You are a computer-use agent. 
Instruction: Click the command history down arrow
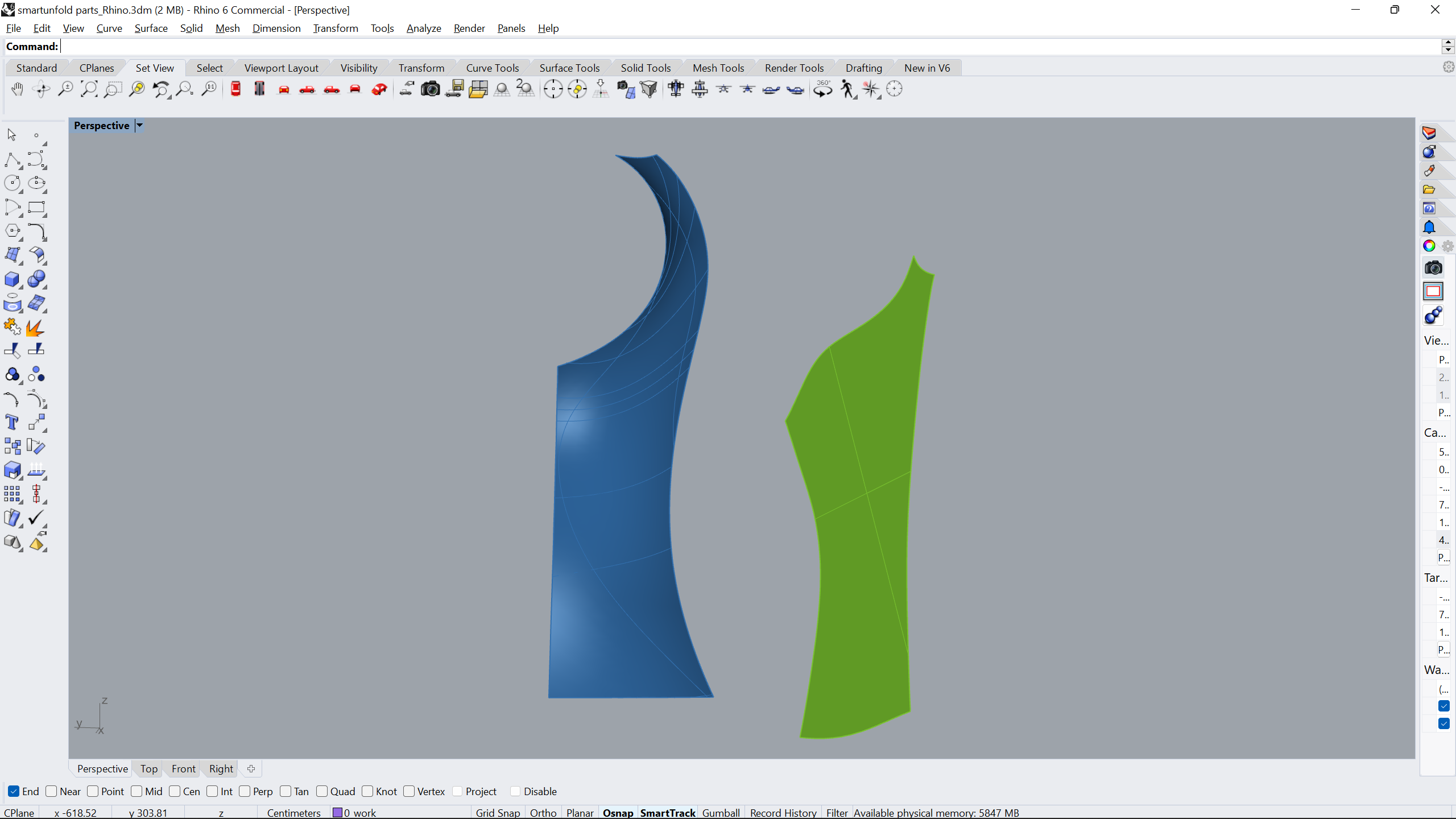point(1448,50)
